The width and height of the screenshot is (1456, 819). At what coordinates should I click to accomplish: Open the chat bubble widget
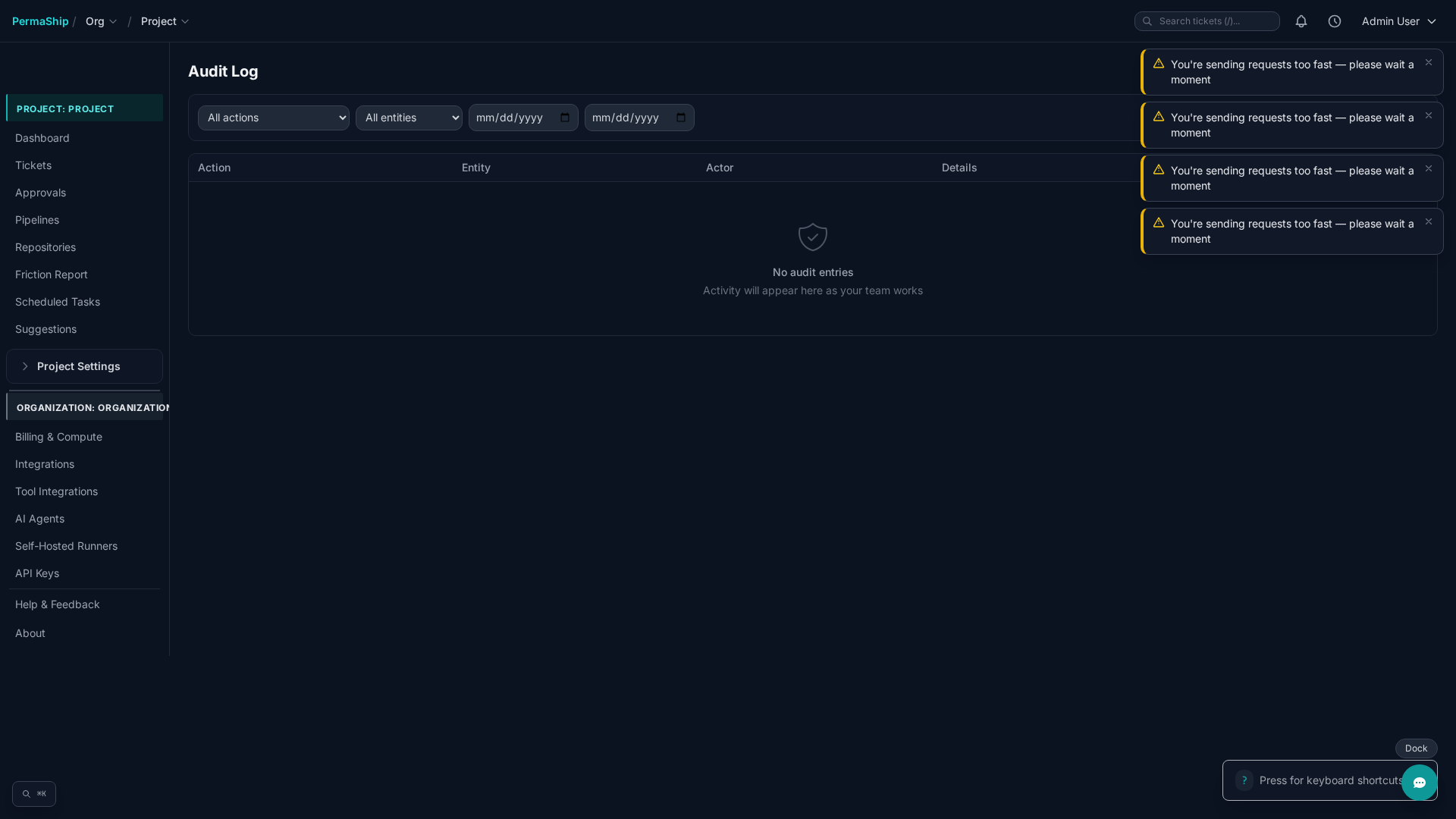coord(1420,783)
